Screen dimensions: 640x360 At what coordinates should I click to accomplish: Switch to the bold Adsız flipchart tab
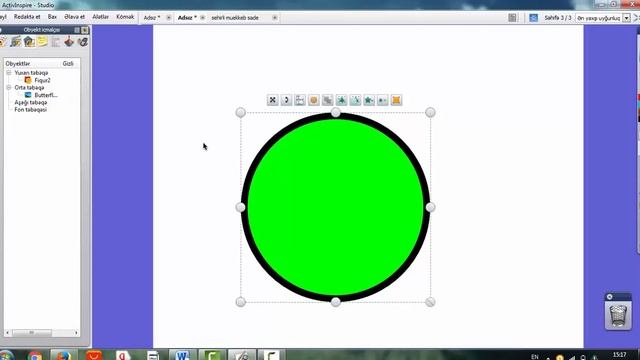pyautogui.click(x=187, y=18)
